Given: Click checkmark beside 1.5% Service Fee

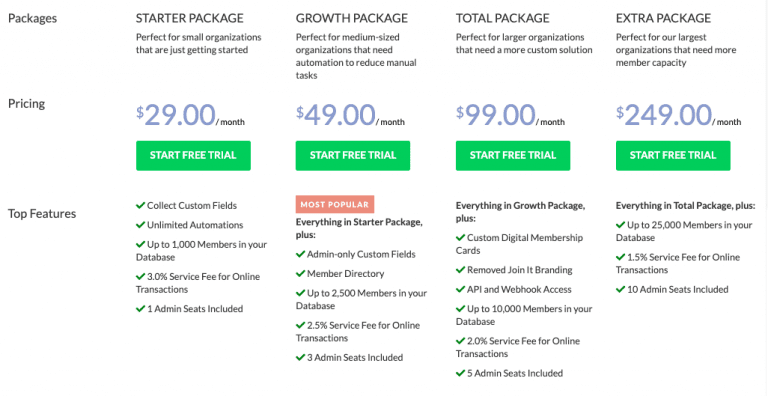Looking at the screenshot, I should [621, 257].
